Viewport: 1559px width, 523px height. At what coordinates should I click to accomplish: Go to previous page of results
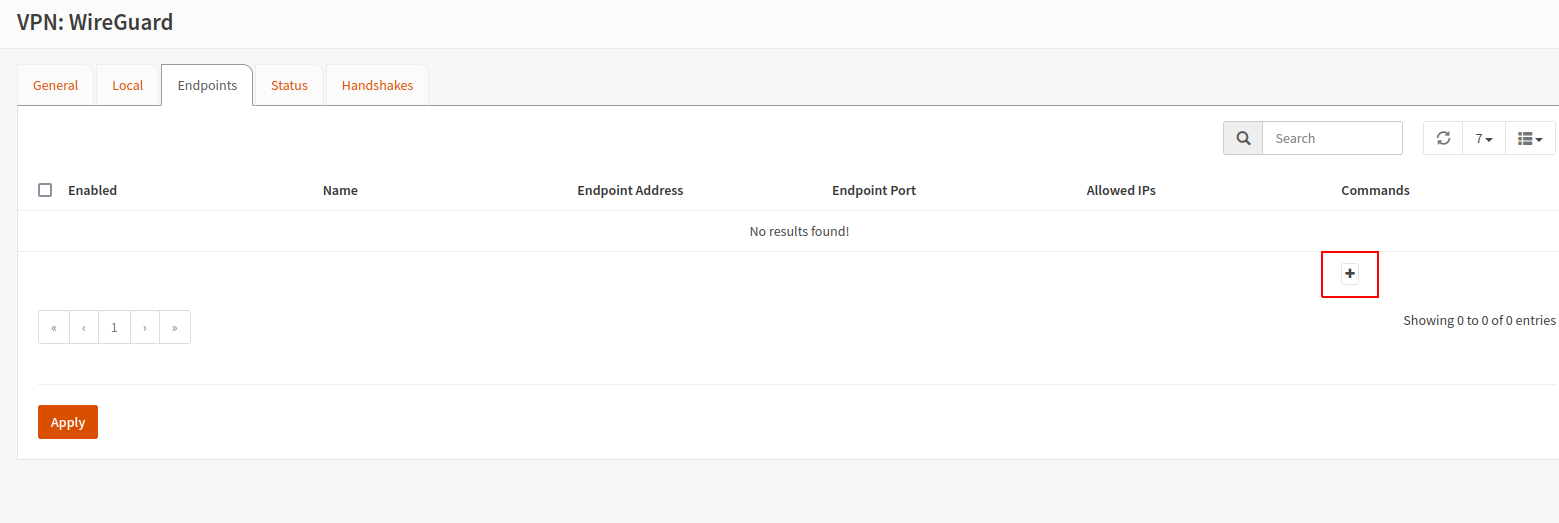point(84,327)
